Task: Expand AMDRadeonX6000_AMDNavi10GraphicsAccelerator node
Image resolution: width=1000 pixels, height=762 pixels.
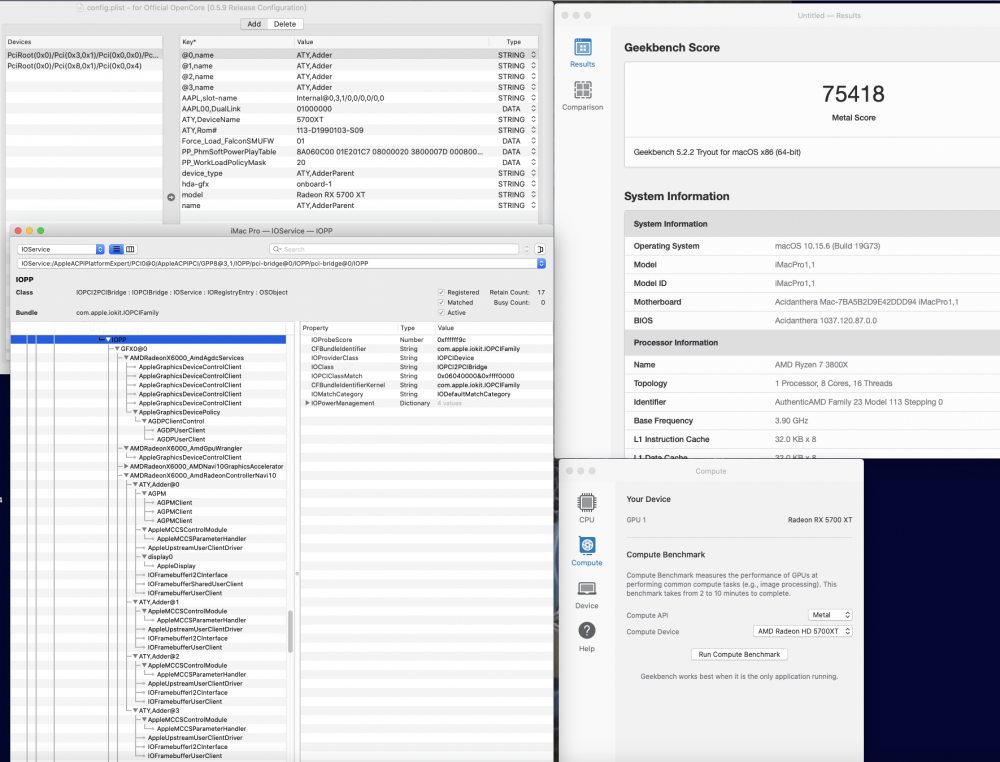Action: point(126,466)
